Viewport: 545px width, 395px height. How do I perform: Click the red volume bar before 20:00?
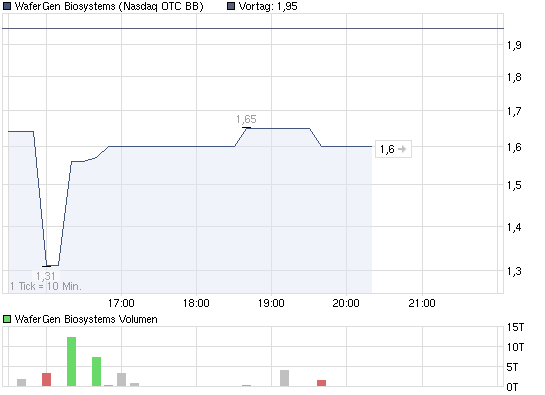point(322,383)
